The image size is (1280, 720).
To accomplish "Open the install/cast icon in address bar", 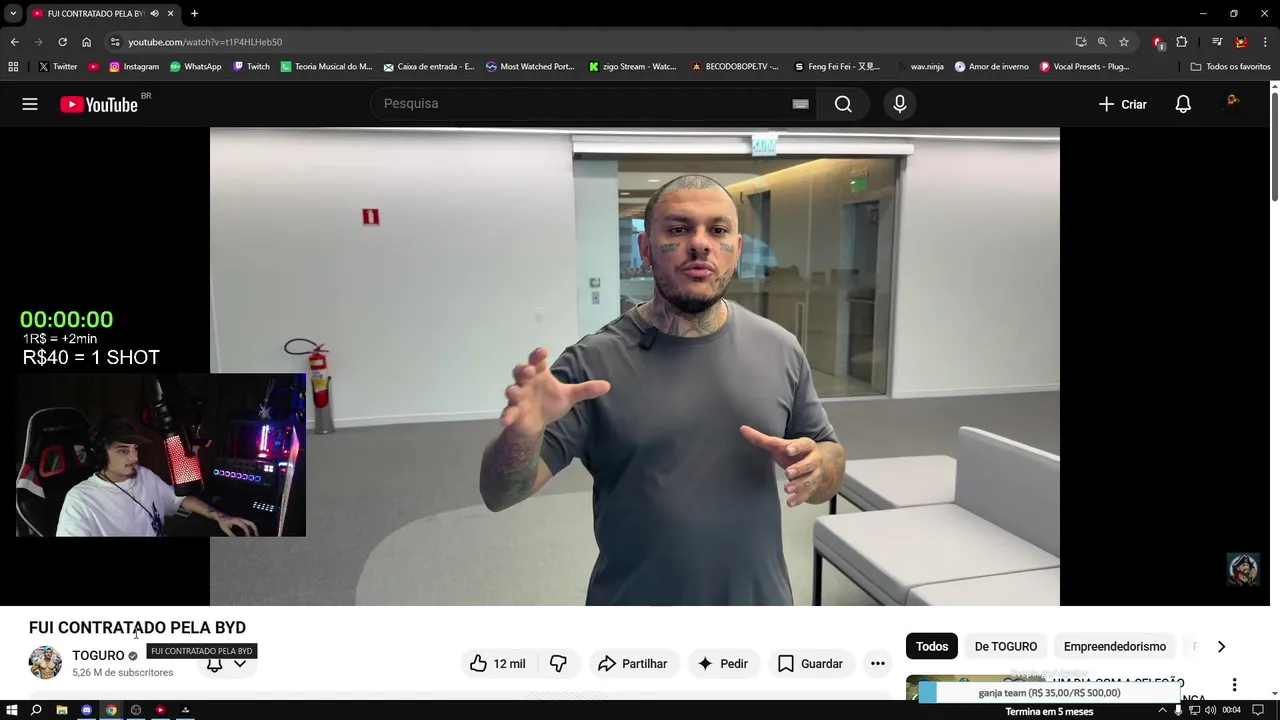I will 1081,42.
